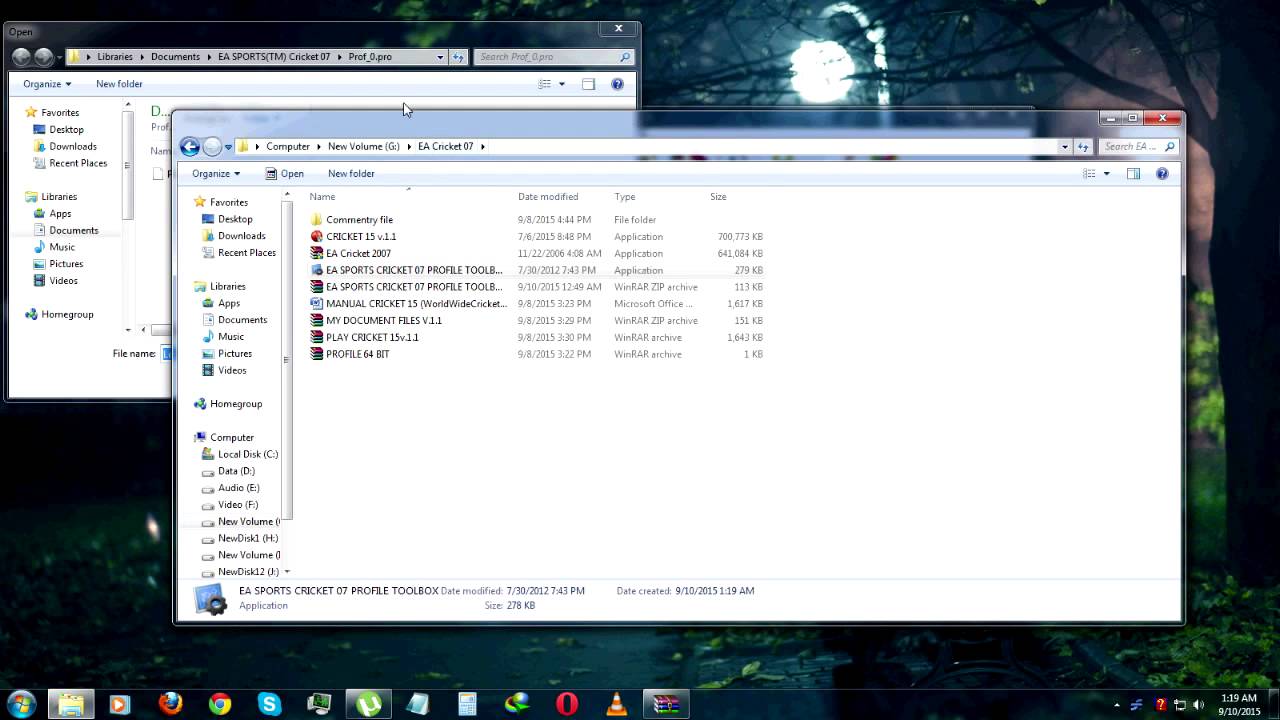The height and width of the screenshot is (720, 1280).
Task: Click navigation pane scrollbar in Open dialog
Action: [127, 165]
